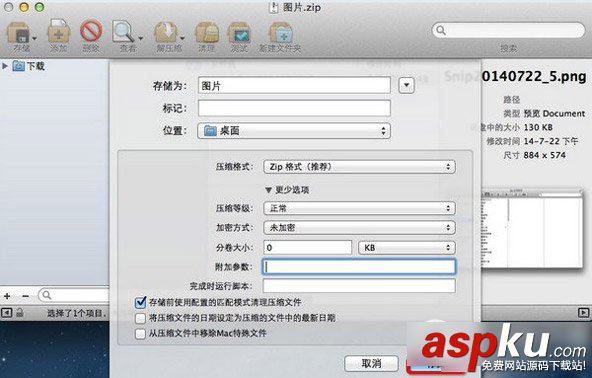Click the 图片.zip title bar document icon

273,8
